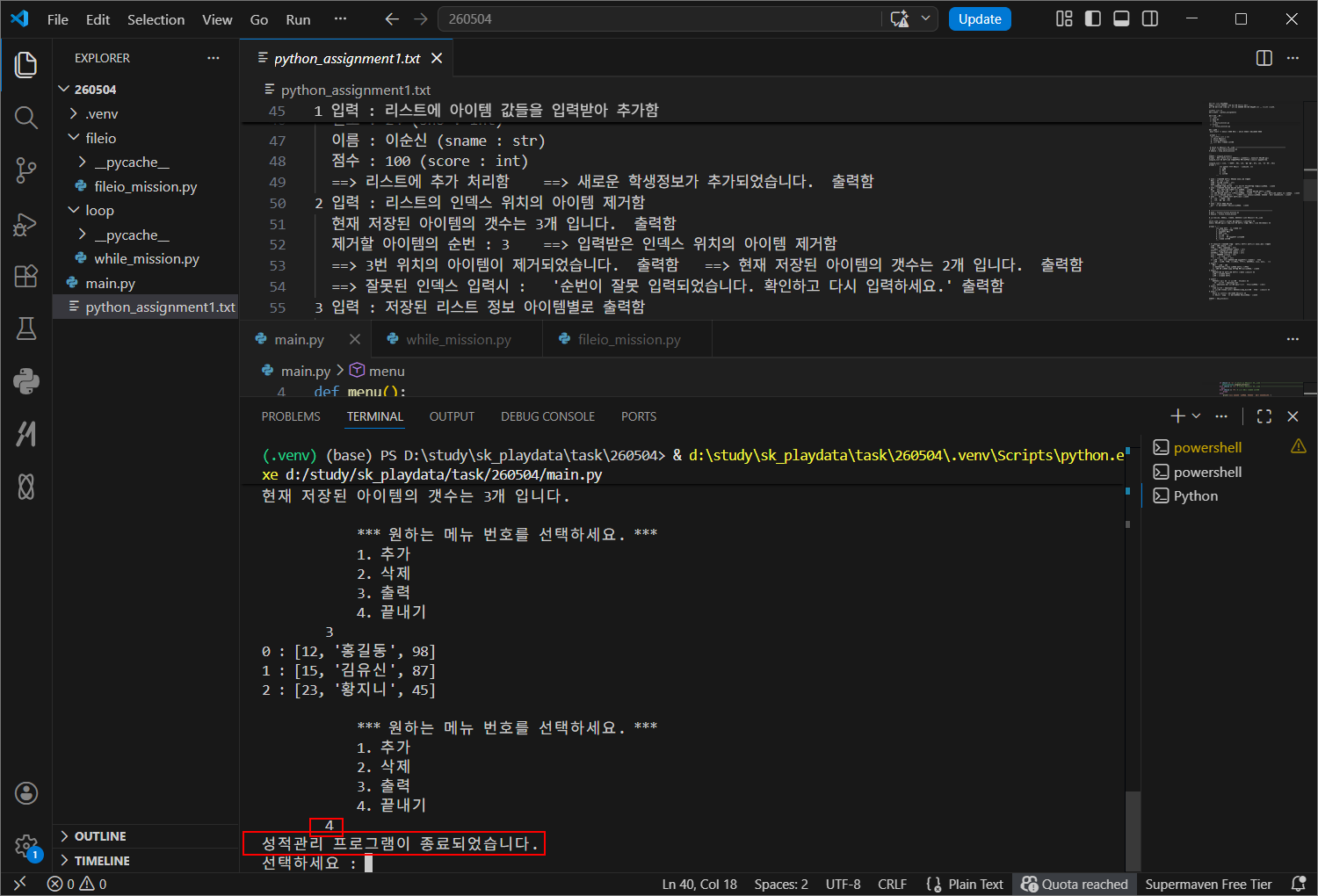Open the Extensions view
Screen dimensions: 1318x896
[26, 276]
